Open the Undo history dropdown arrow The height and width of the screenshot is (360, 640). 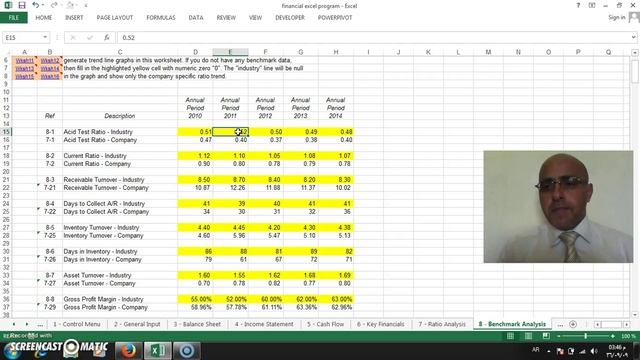(x=43, y=5)
